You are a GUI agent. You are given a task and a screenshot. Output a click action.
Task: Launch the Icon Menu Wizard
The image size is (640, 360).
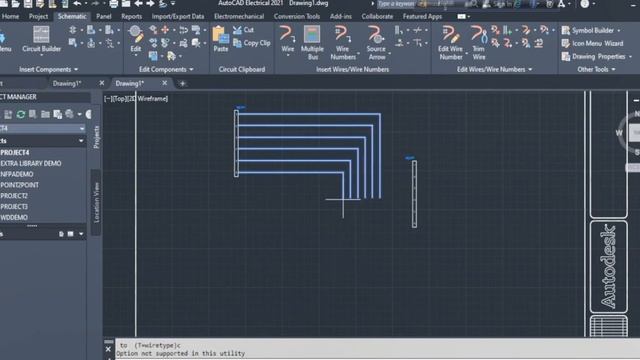pyautogui.click(x=593, y=44)
